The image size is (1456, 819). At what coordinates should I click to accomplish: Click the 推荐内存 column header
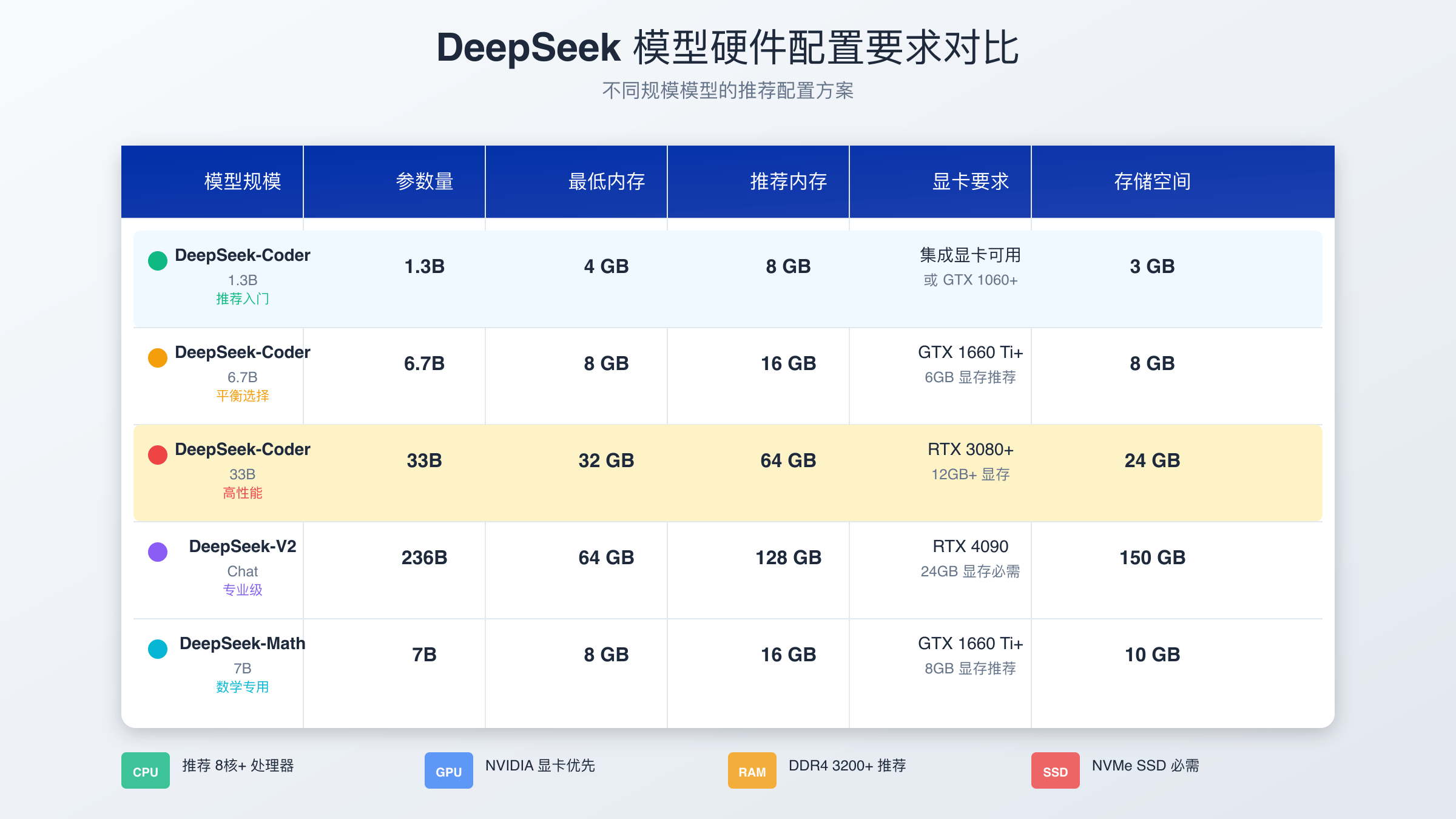[789, 181]
